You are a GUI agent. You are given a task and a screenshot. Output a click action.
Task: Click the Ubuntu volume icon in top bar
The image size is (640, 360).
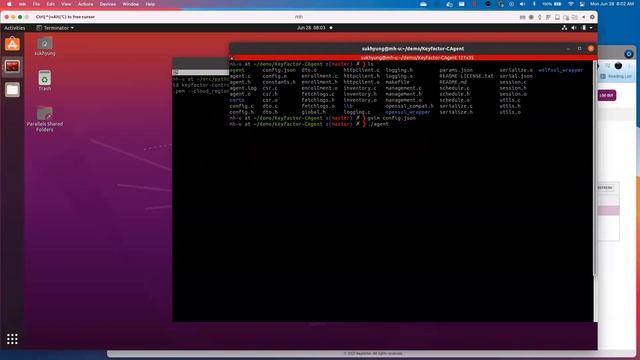(x=574, y=28)
